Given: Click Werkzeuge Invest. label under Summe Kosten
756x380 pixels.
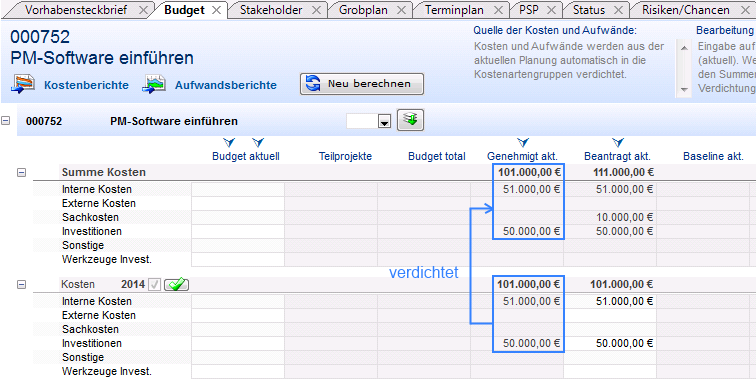Looking at the screenshot, I should (x=107, y=259).
